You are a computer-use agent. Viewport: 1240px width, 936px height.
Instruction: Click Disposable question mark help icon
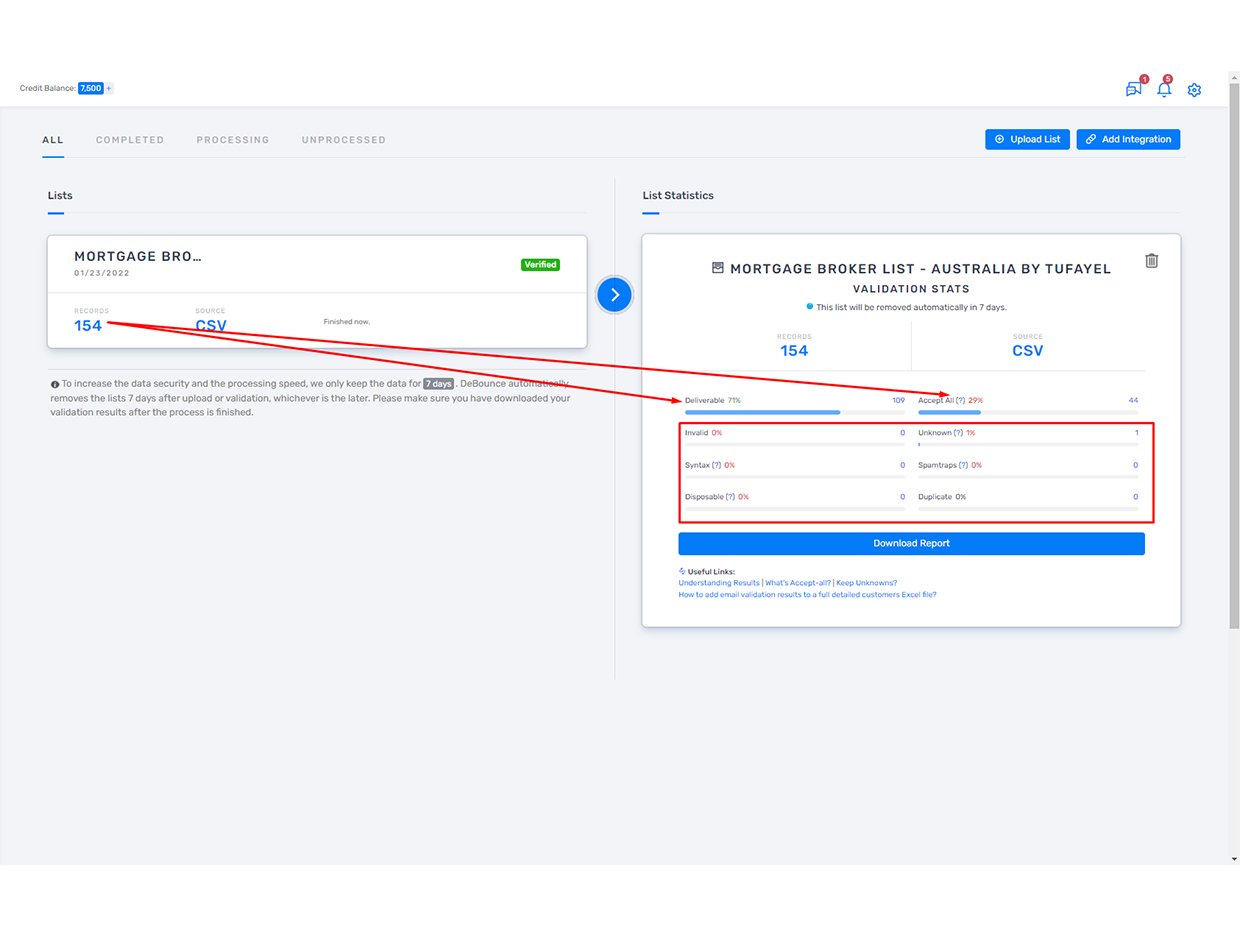(731, 497)
